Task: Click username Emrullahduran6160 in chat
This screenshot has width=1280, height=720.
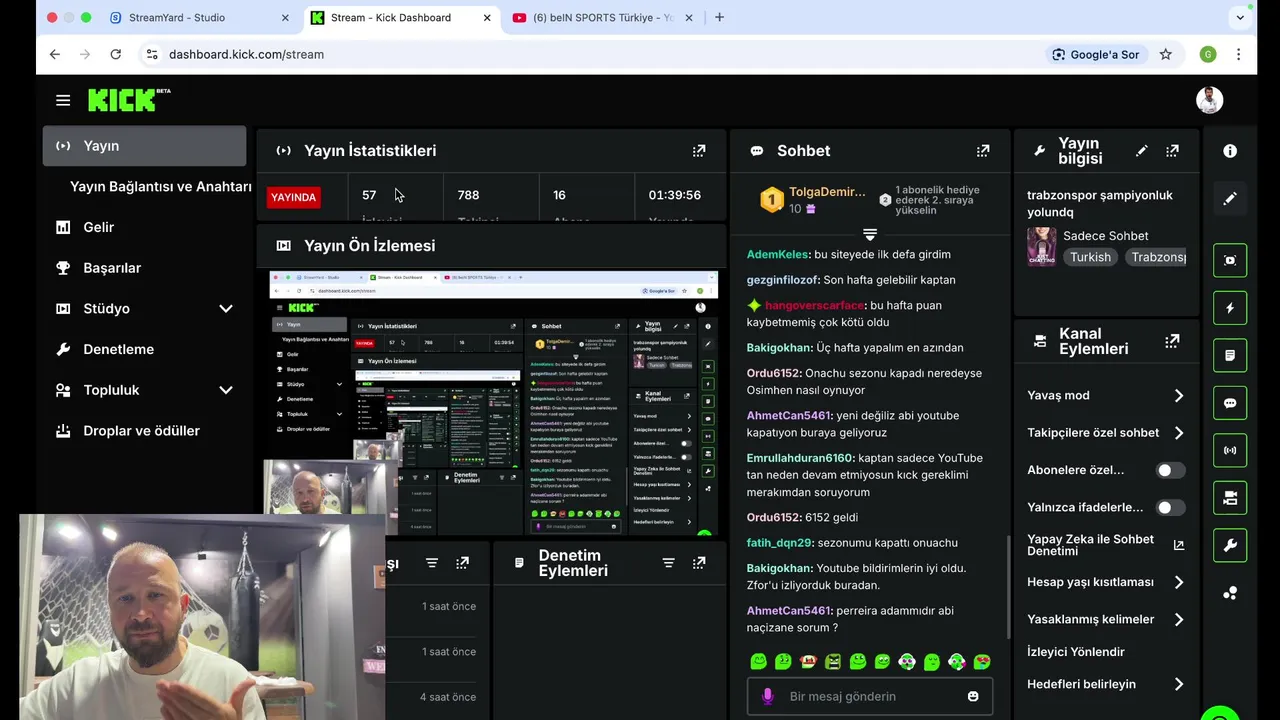Action: tap(800, 458)
